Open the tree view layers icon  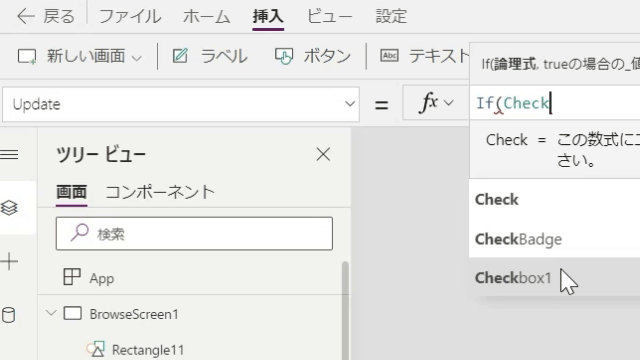[9, 208]
